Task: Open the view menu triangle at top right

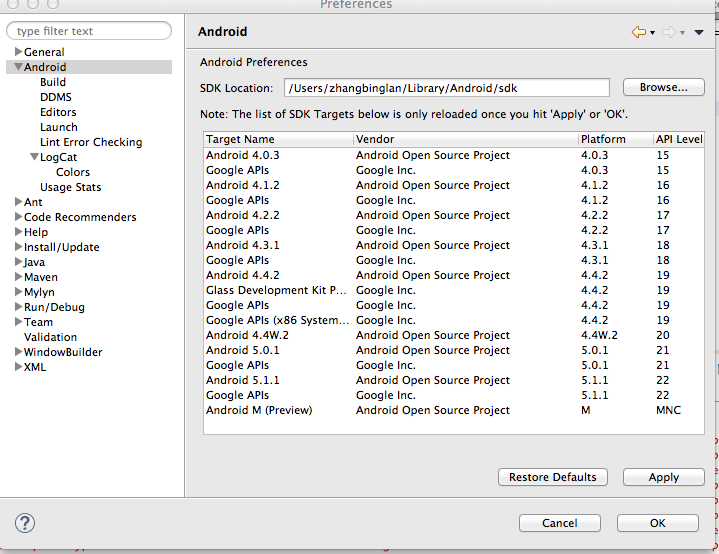Action: (x=699, y=33)
